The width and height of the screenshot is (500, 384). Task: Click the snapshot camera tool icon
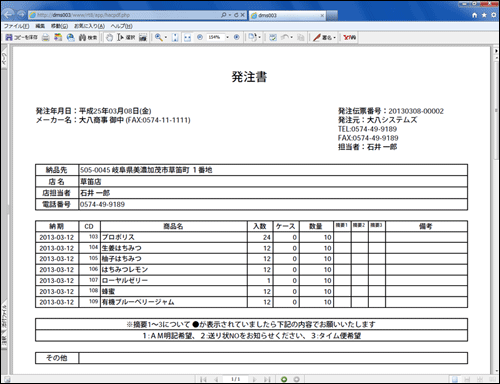click(143, 37)
